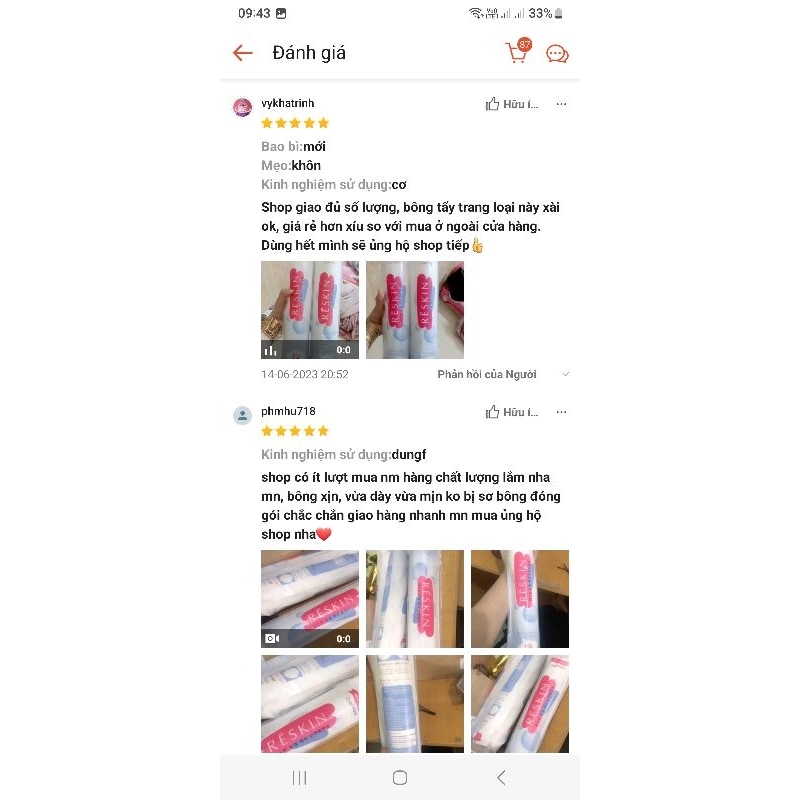Open username phmhu718
The image size is (800, 800).
[x=288, y=411]
